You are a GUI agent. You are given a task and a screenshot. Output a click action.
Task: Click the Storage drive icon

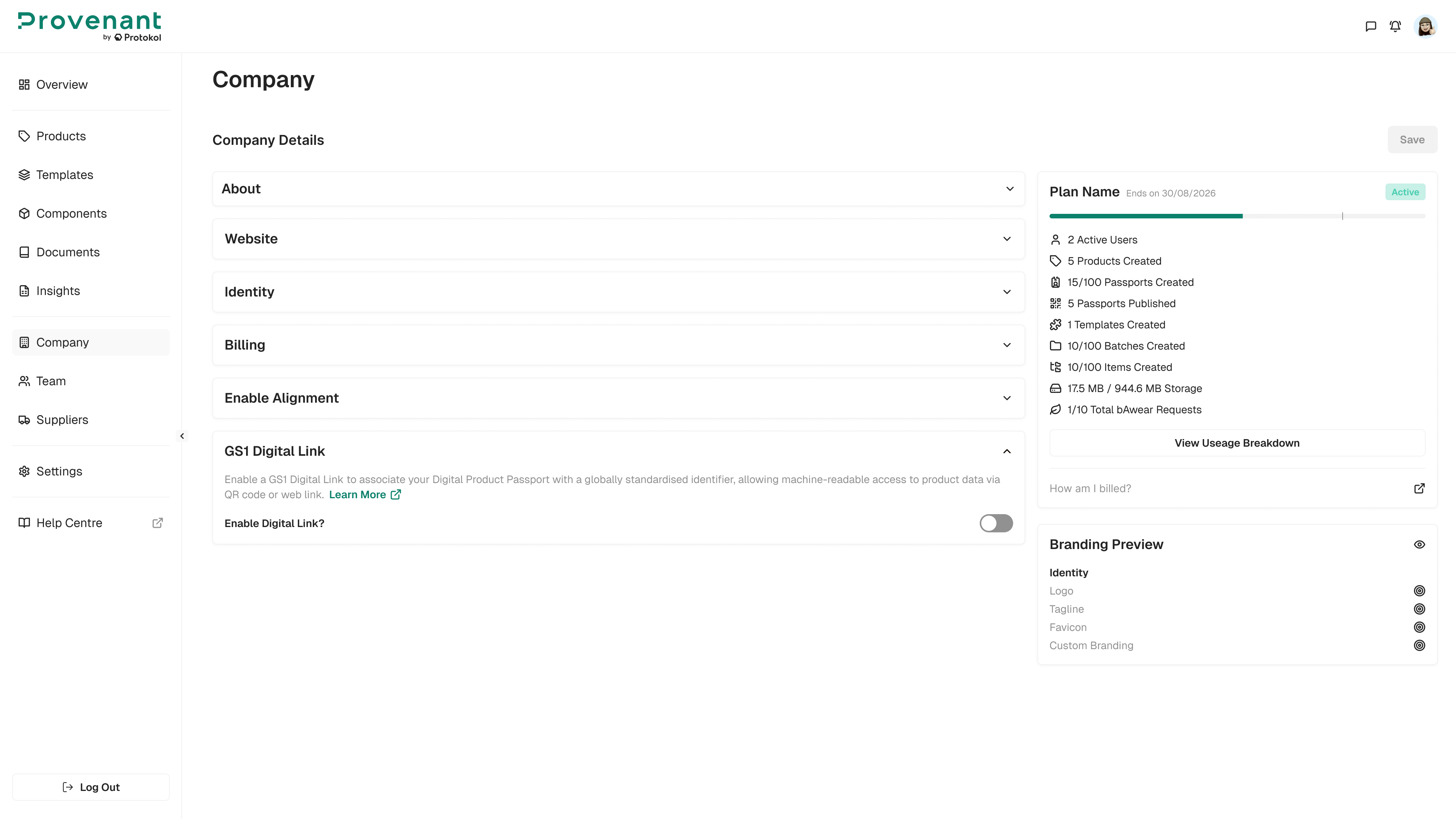point(1055,388)
